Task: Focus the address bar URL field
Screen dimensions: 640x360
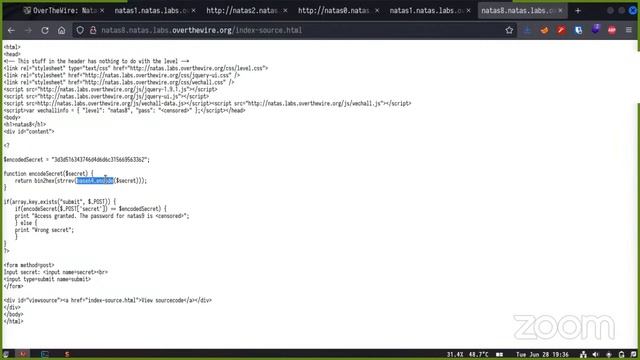Action: [x=294, y=30]
